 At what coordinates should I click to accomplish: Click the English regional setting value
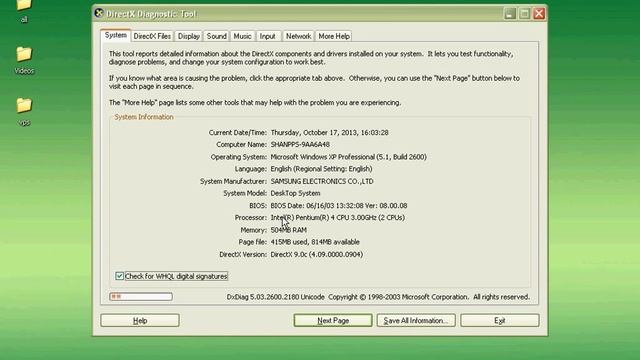tap(321, 169)
